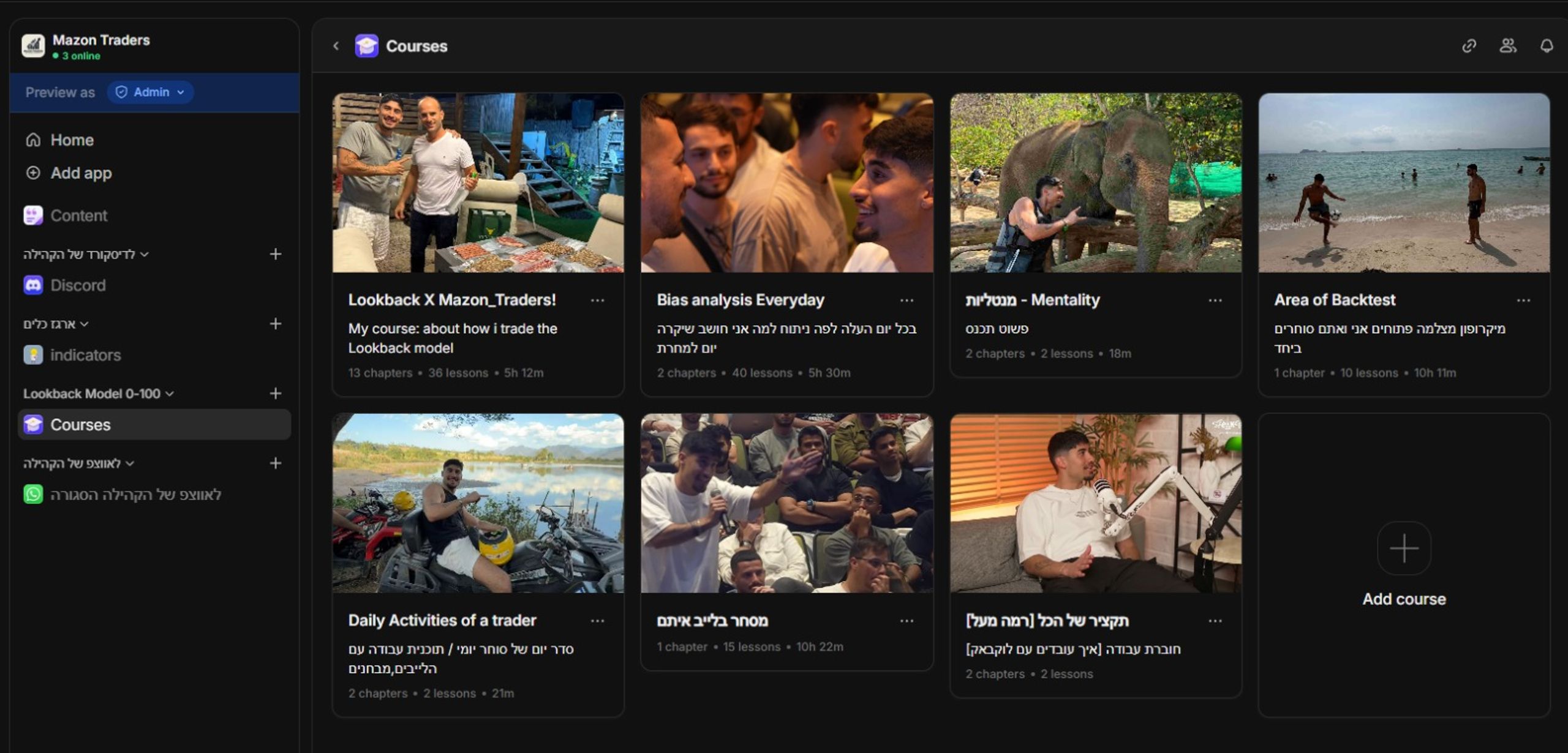Open Daily Activities of a trader title

(442, 621)
